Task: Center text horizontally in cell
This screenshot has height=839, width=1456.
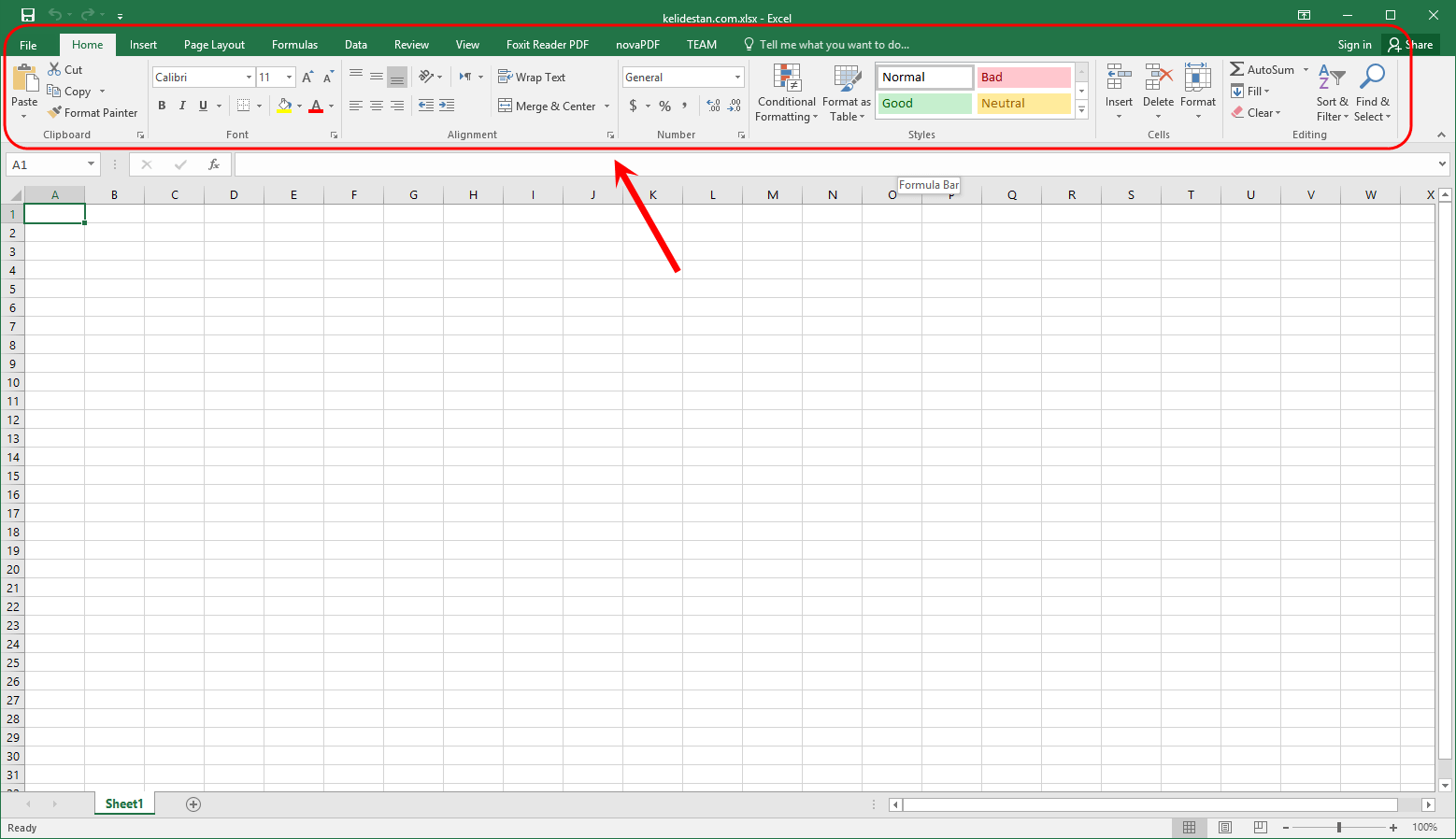Action: coord(377,106)
